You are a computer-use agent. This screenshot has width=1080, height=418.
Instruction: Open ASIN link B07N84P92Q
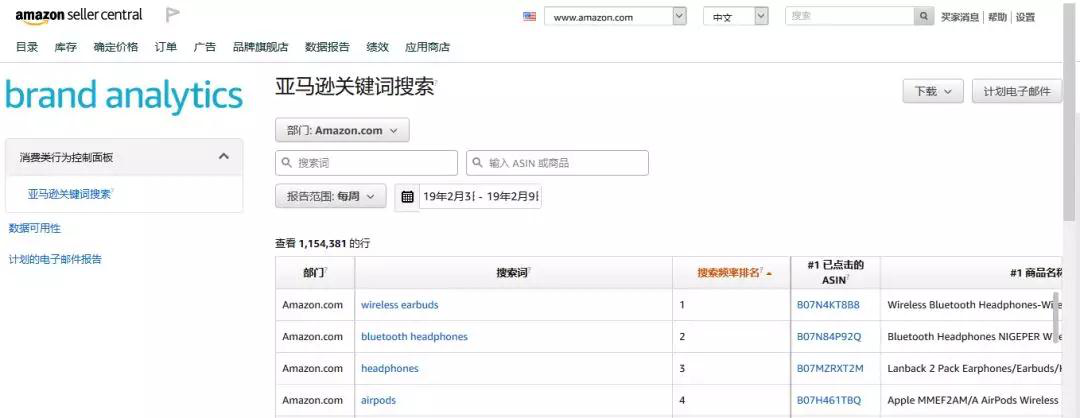(x=828, y=337)
